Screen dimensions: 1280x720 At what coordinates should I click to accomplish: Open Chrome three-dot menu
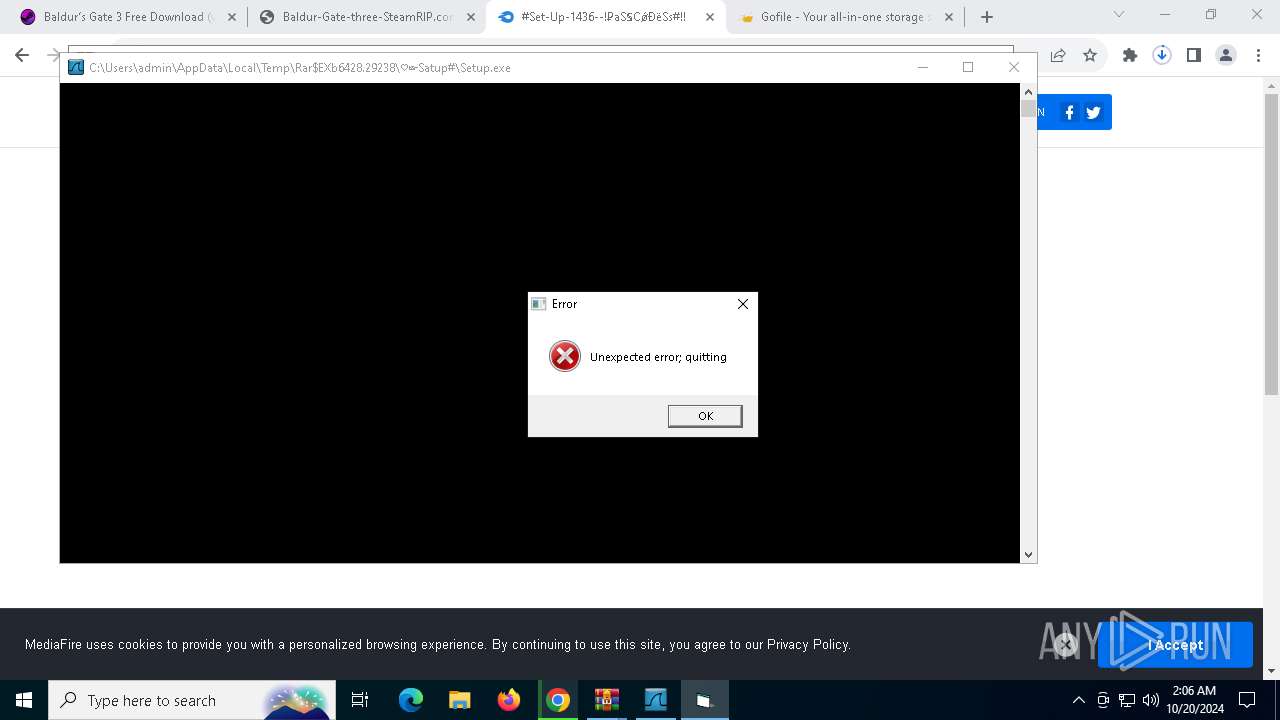[1258, 56]
